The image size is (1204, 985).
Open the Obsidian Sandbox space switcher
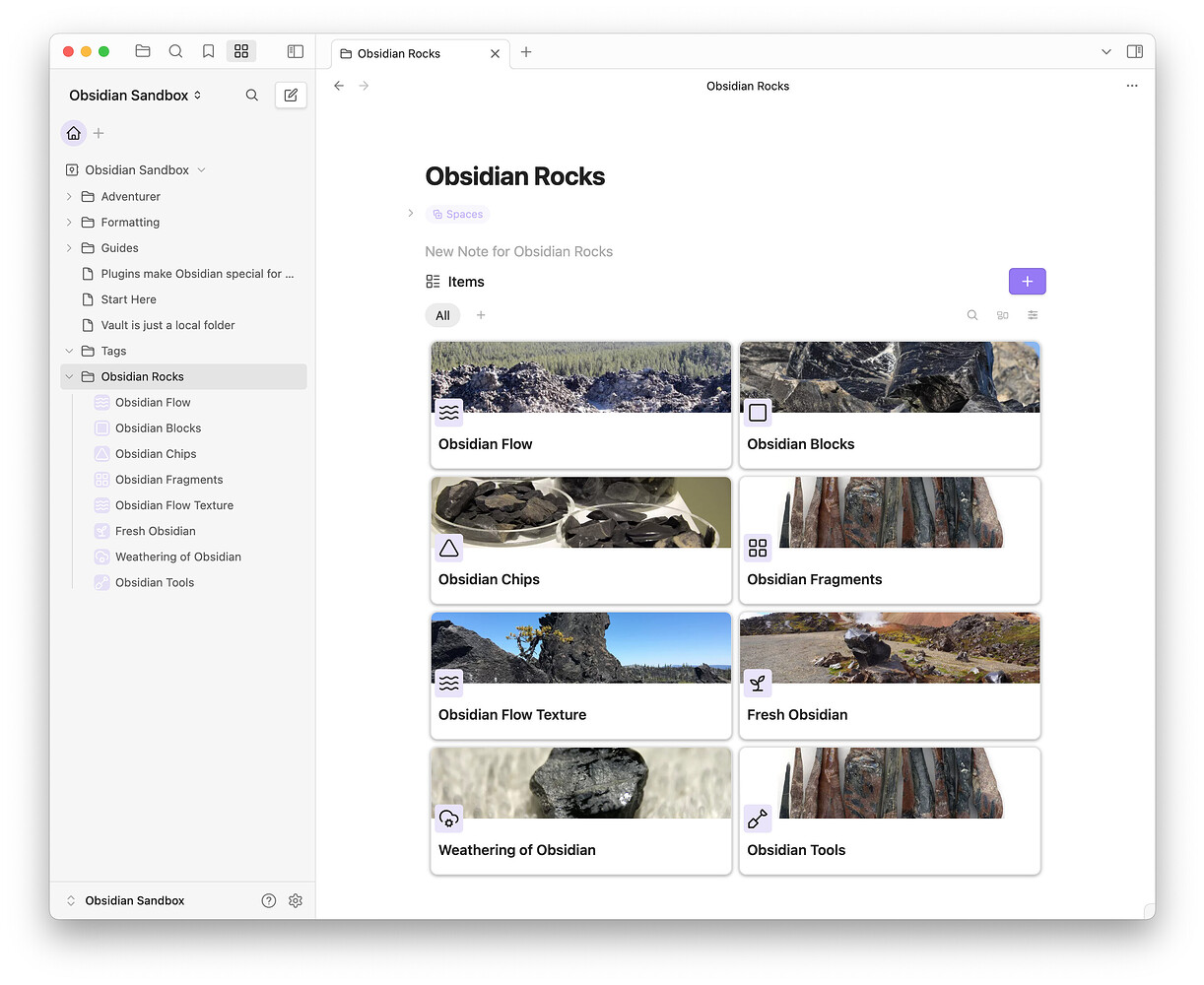tap(135, 95)
